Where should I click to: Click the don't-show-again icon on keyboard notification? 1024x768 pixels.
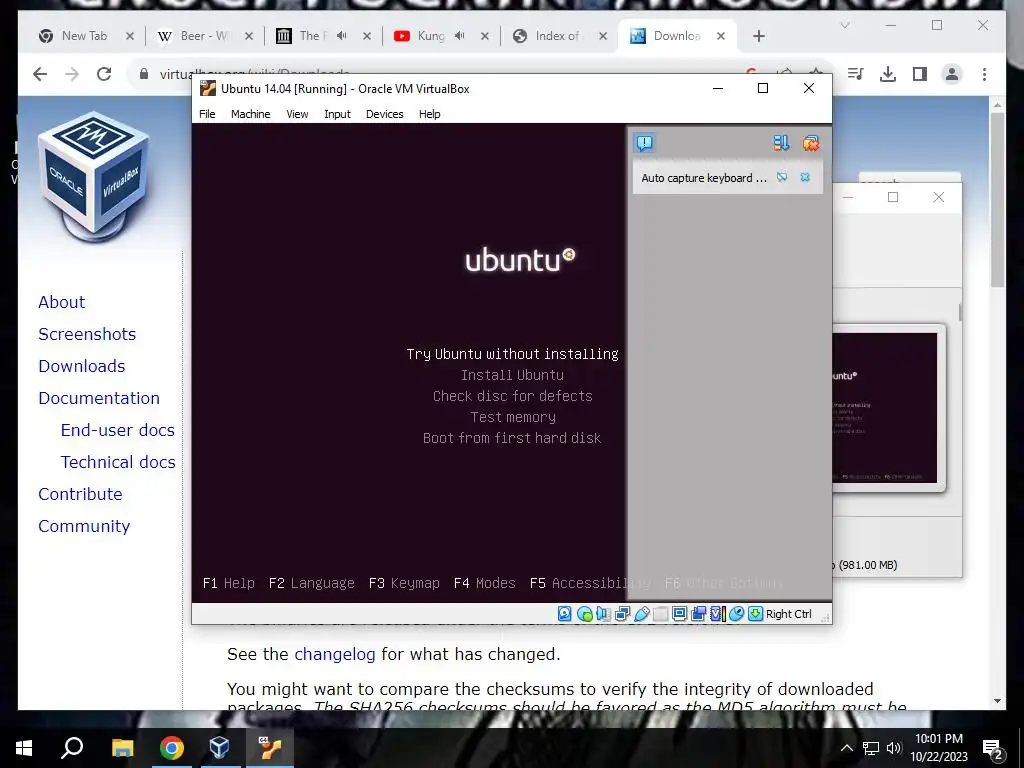click(x=782, y=178)
